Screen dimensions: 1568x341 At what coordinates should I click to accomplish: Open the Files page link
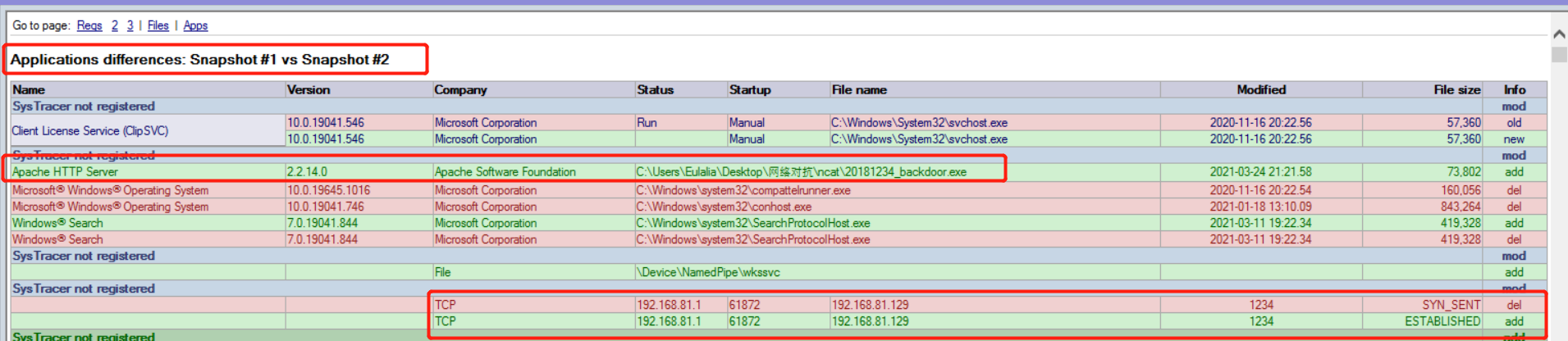(158, 25)
